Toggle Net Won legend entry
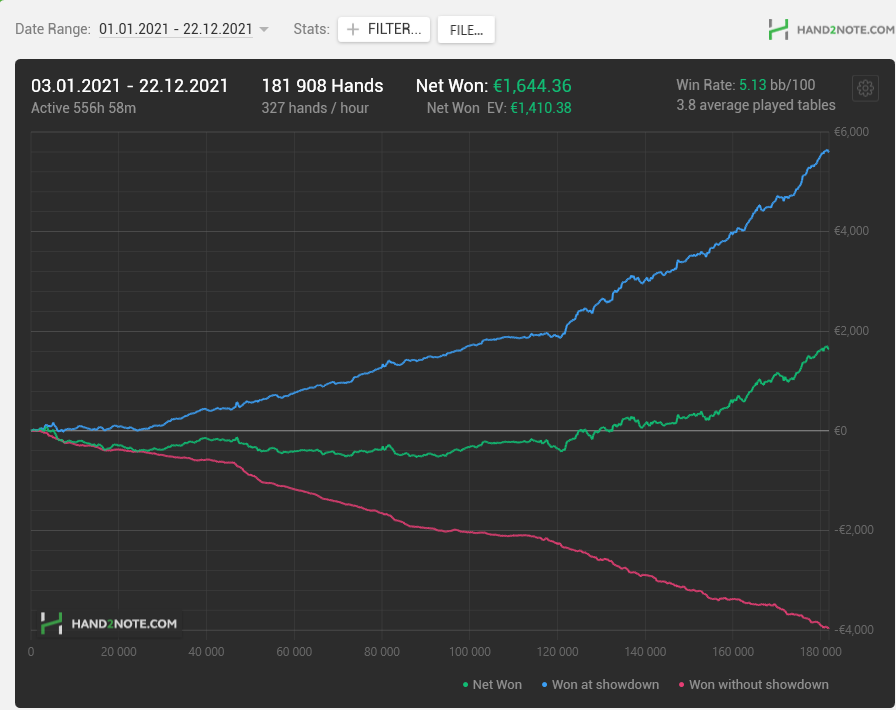This screenshot has width=896, height=710. coord(492,684)
